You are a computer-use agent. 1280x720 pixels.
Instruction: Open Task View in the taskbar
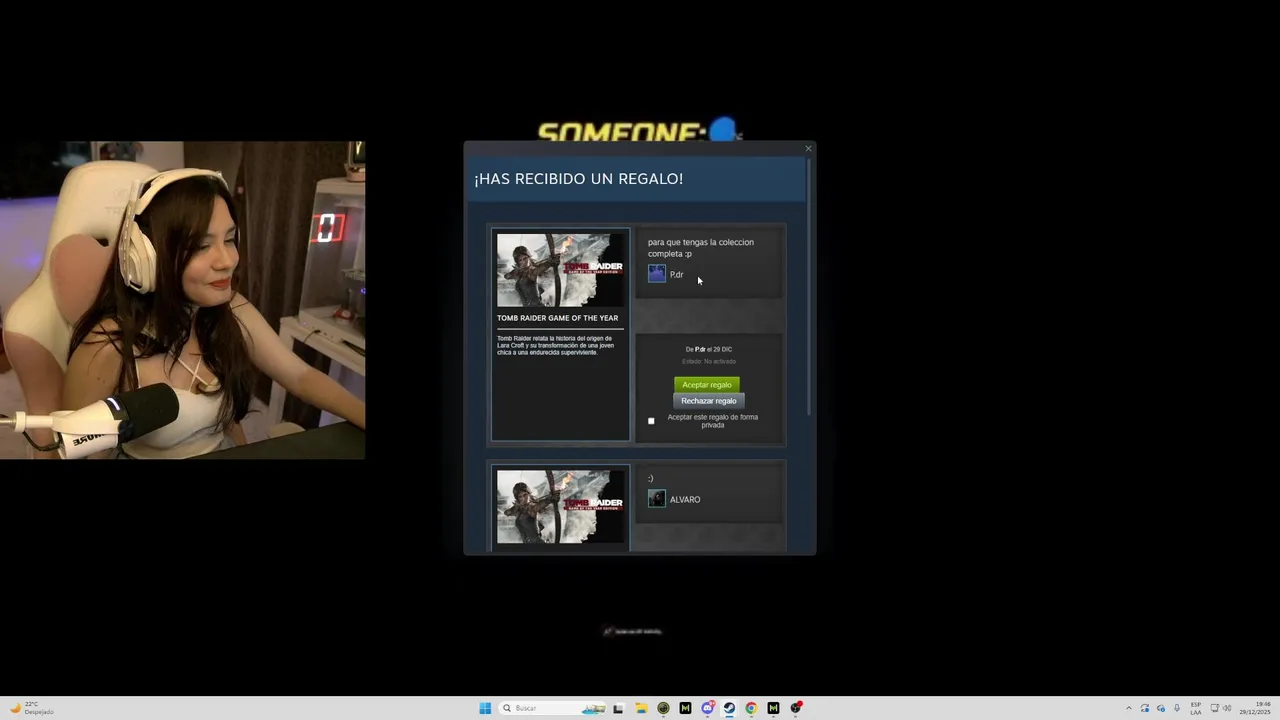coord(618,708)
